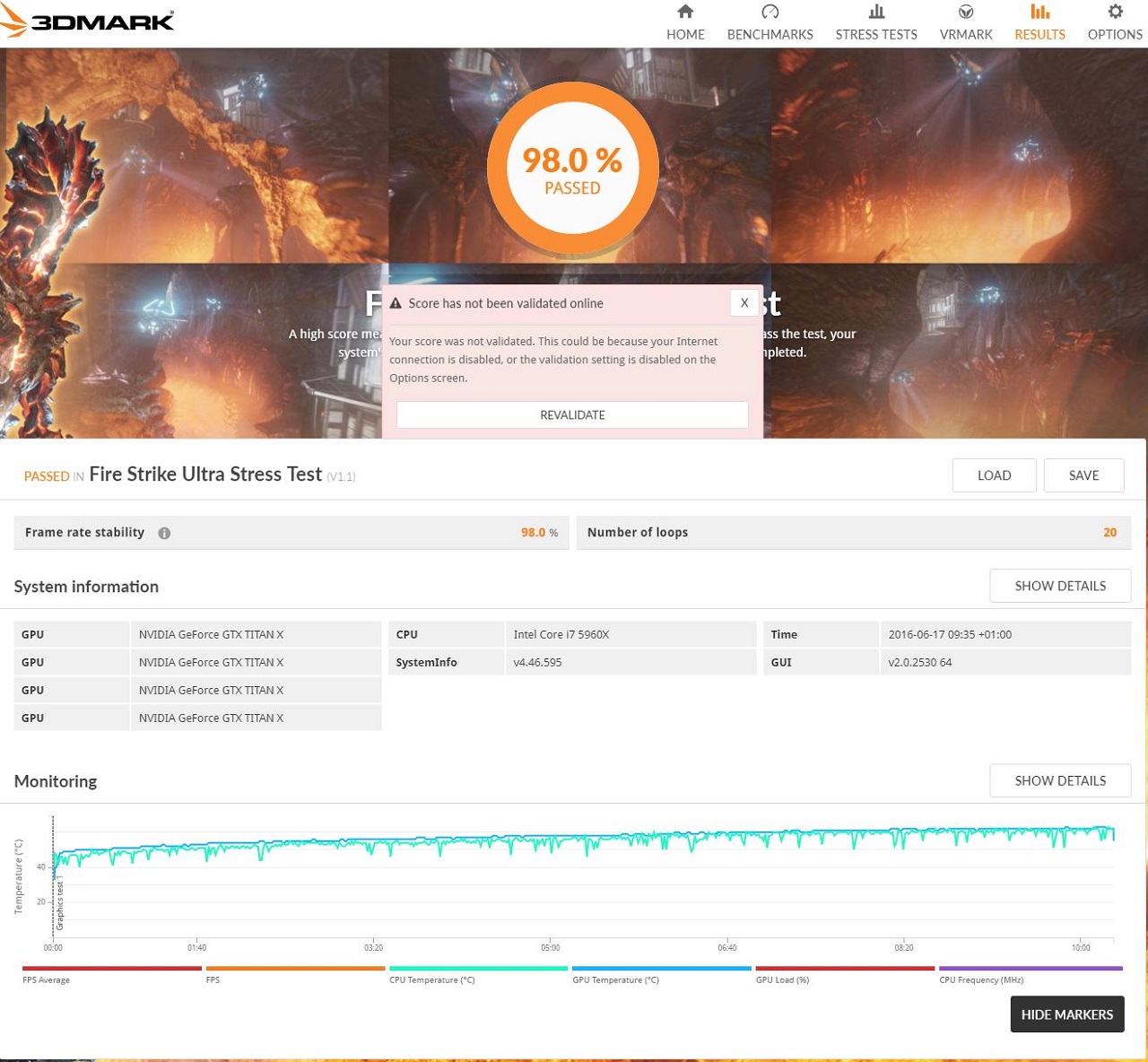Click the time value 2016-06-17 09:35
1148x1062 pixels.
tap(950, 634)
